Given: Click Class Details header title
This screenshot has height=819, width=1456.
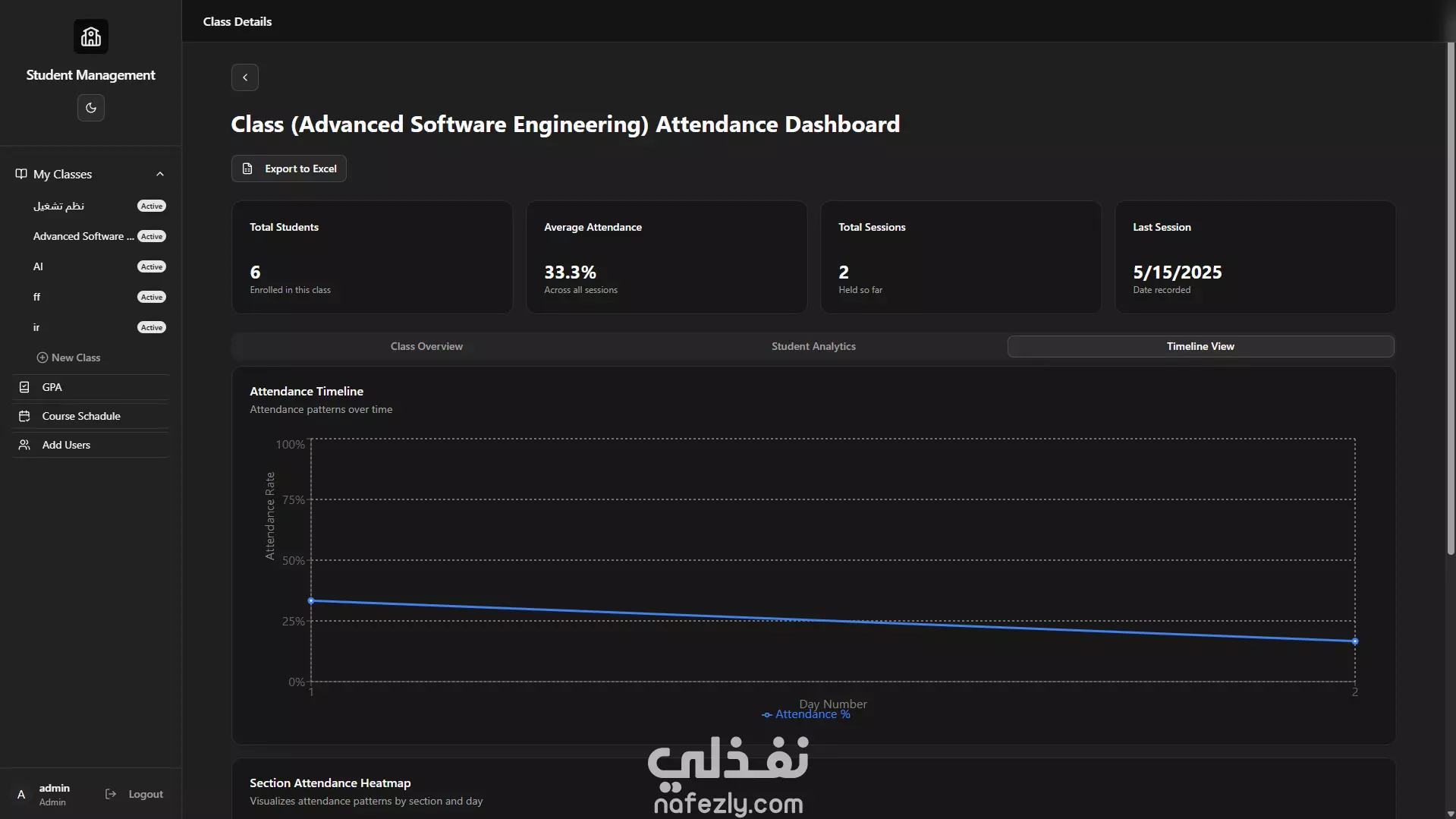Looking at the screenshot, I should 237,21.
